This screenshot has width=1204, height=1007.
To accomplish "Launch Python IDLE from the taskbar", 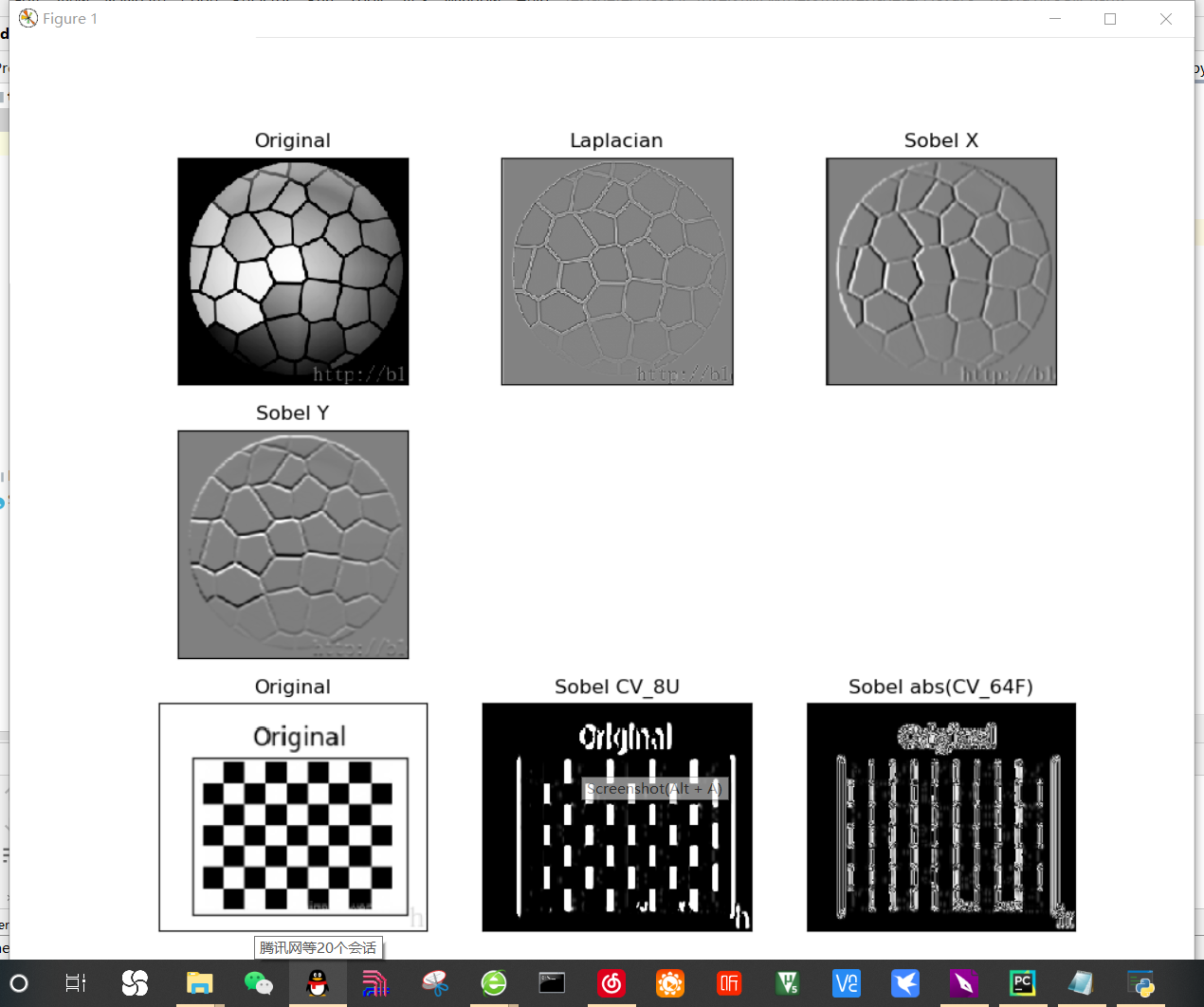I will click(1140, 983).
